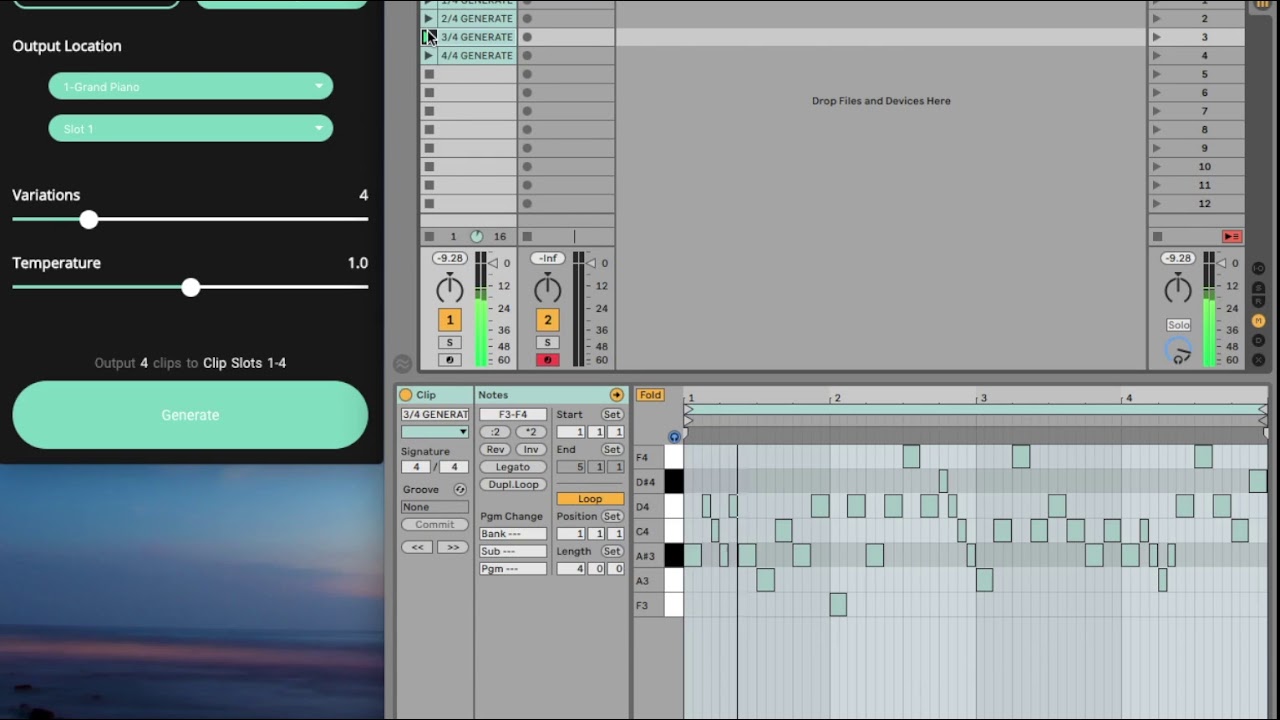Click Set next to Length
This screenshot has width=1280, height=720.
pyautogui.click(x=612, y=551)
